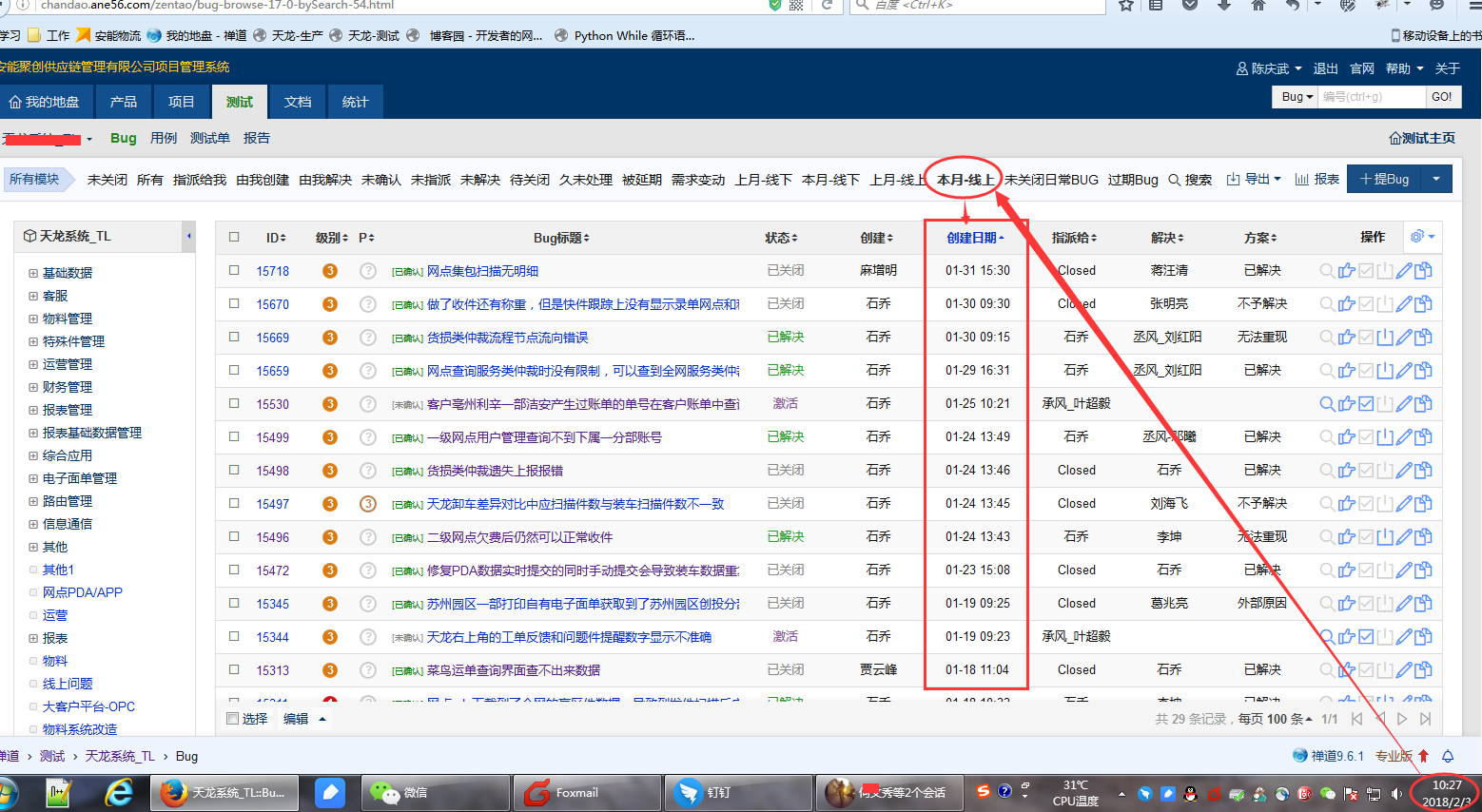Open bug title 网点集包扫描无明细
This screenshot has width=1482, height=812.
(482, 271)
